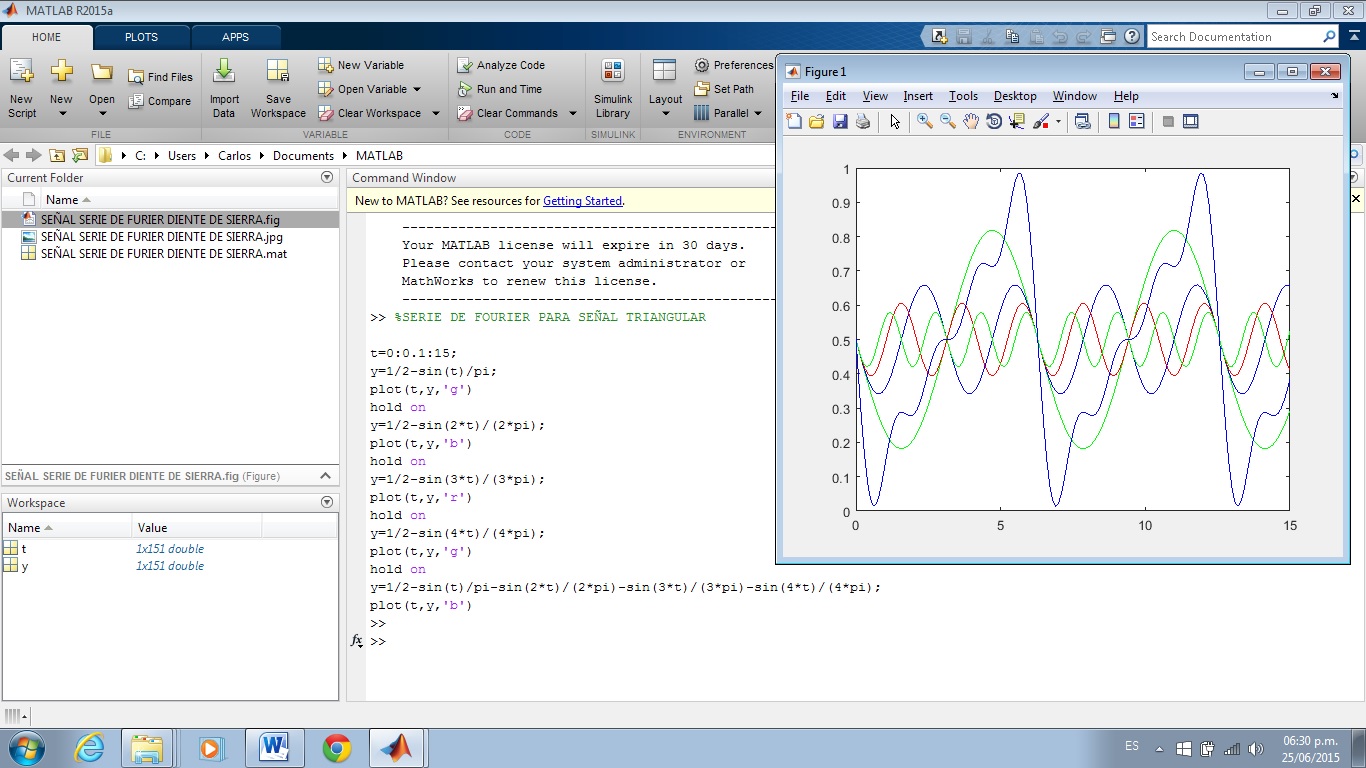Select the Zoom In tool in Figure toolbar

click(923, 121)
